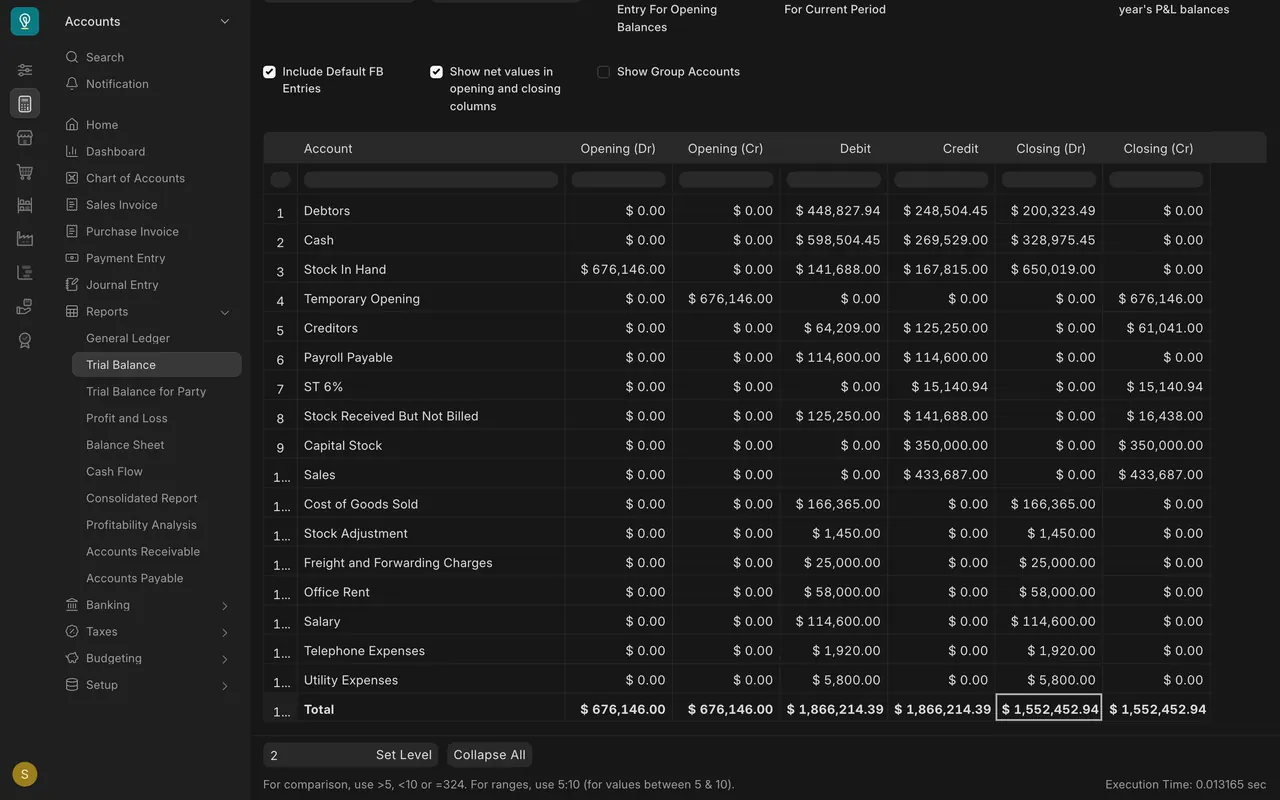
Task: Open the settings sliders module icon
Action: click(x=25, y=70)
